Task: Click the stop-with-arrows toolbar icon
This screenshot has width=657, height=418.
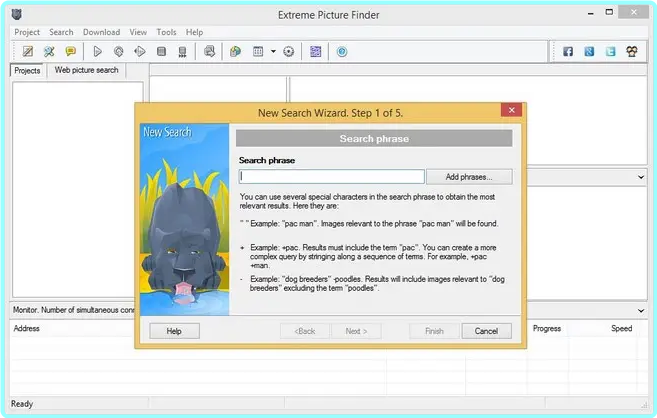Action: click(x=182, y=52)
